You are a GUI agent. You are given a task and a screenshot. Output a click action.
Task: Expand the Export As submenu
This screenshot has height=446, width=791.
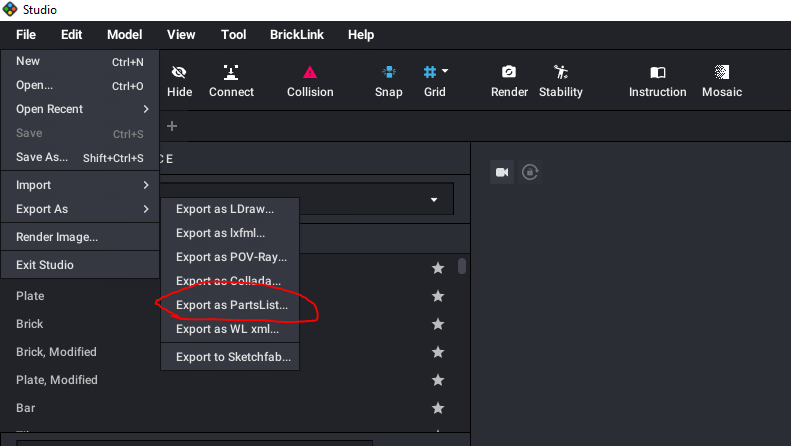[x=80, y=209]
